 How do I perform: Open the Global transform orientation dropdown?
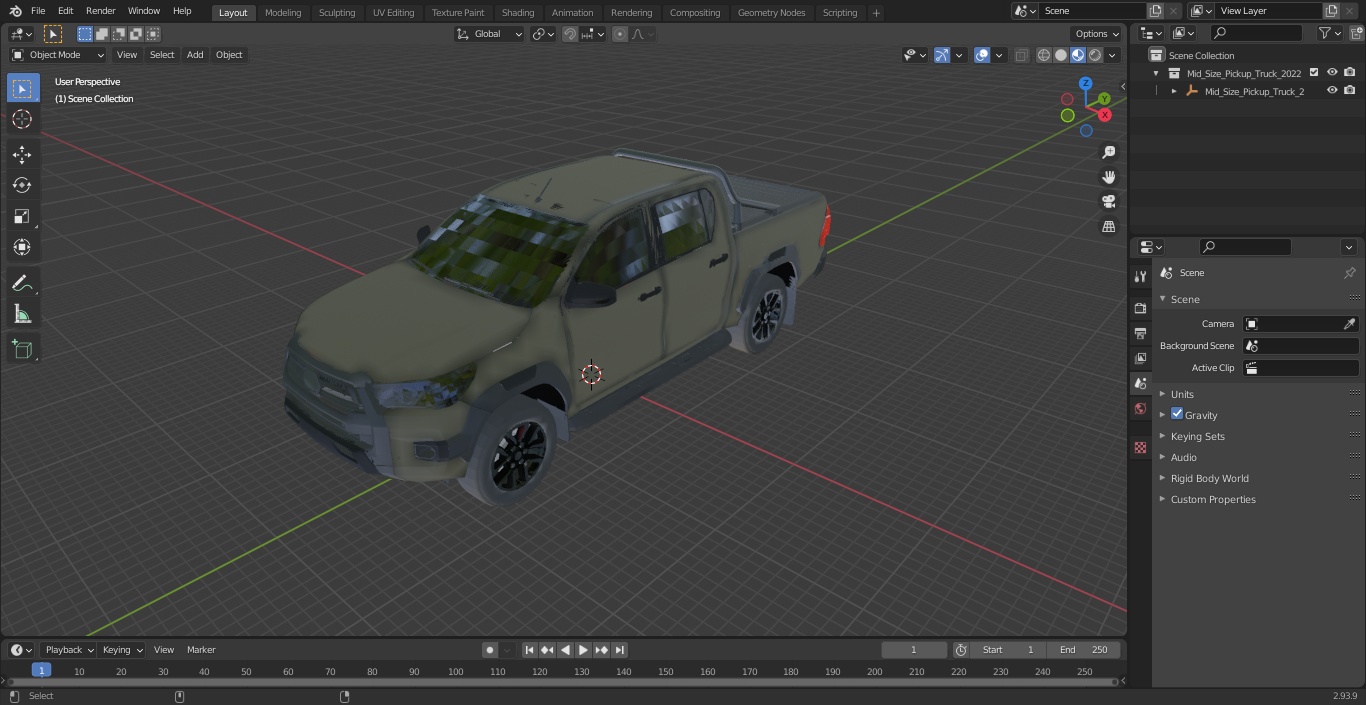pos(489,34)
